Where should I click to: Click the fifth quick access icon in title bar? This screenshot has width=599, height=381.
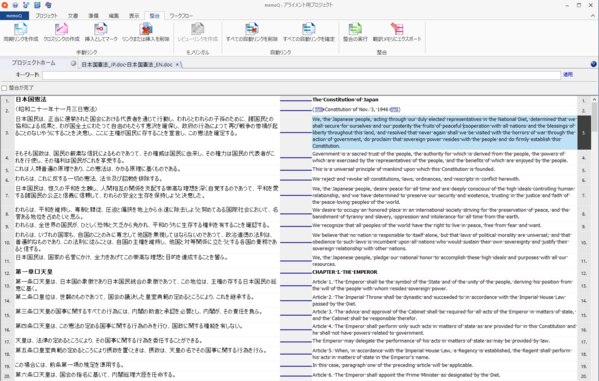click(48, 5)
